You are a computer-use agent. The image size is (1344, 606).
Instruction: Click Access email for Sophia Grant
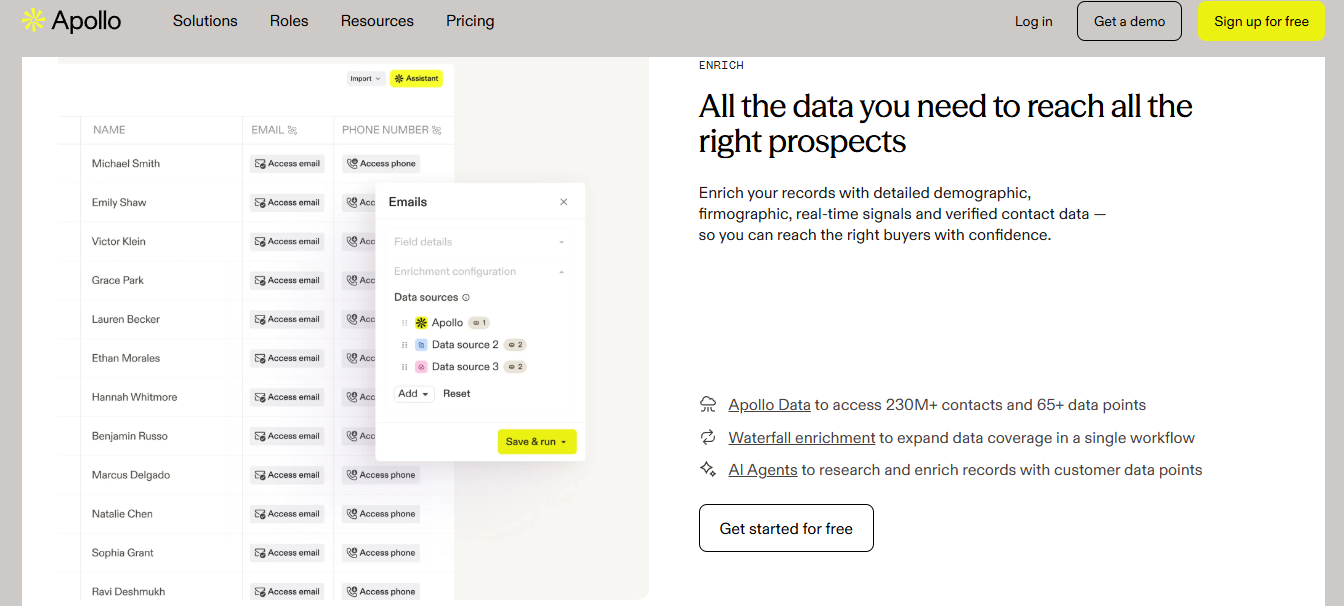click(287, 553)
